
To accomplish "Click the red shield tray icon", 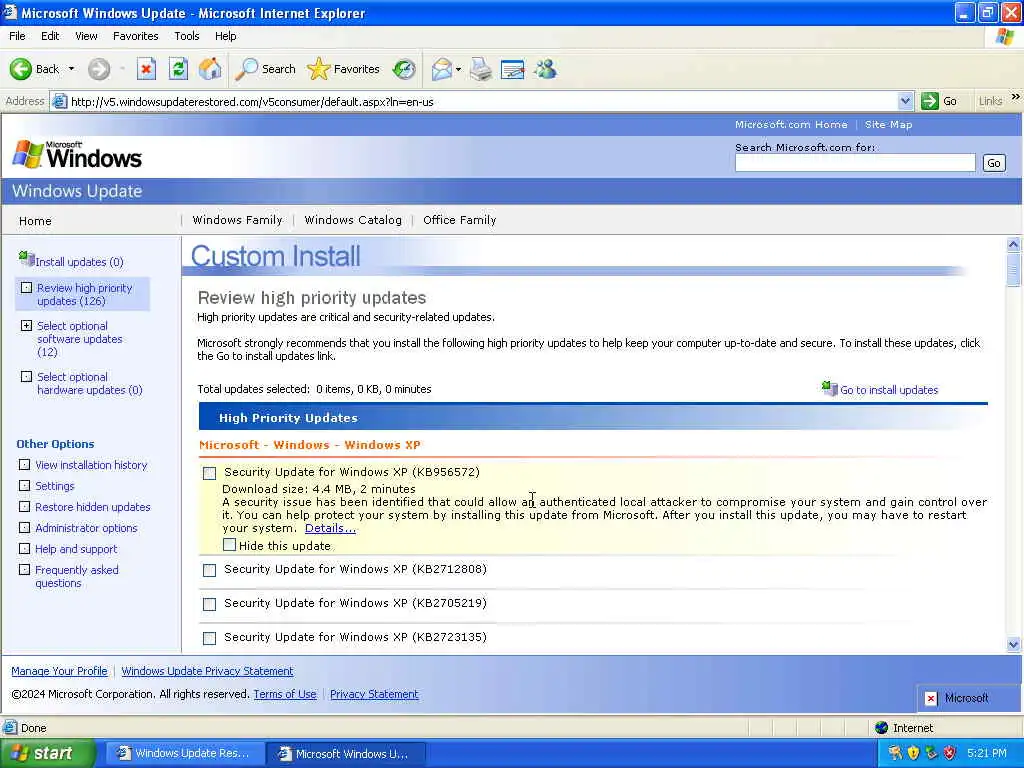I will pyautogui.click(x=950, y=753).
